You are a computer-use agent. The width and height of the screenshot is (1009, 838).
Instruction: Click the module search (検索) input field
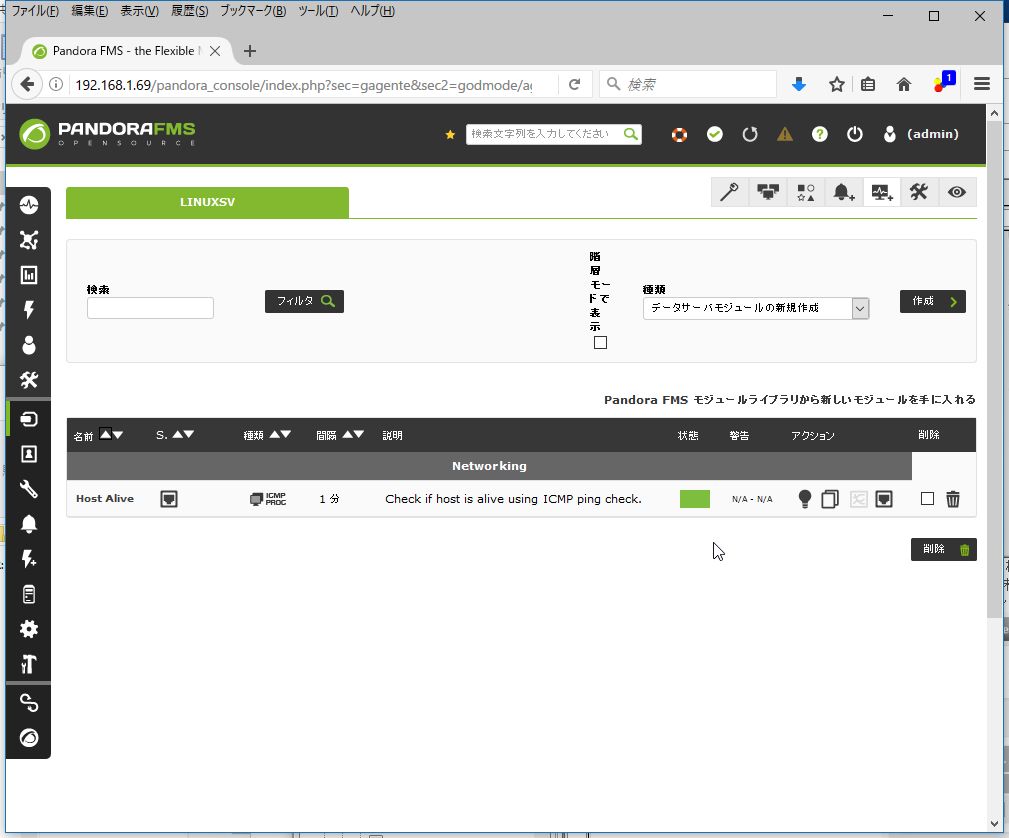click(150, 308)
